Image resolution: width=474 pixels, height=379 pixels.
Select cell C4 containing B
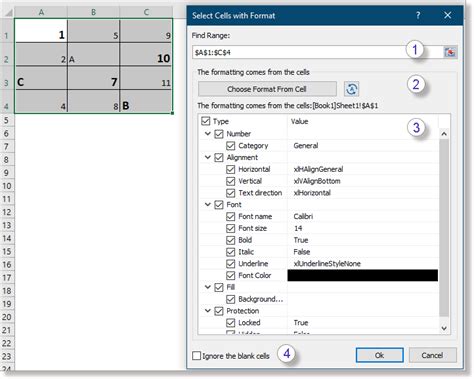tap(146, 101)
